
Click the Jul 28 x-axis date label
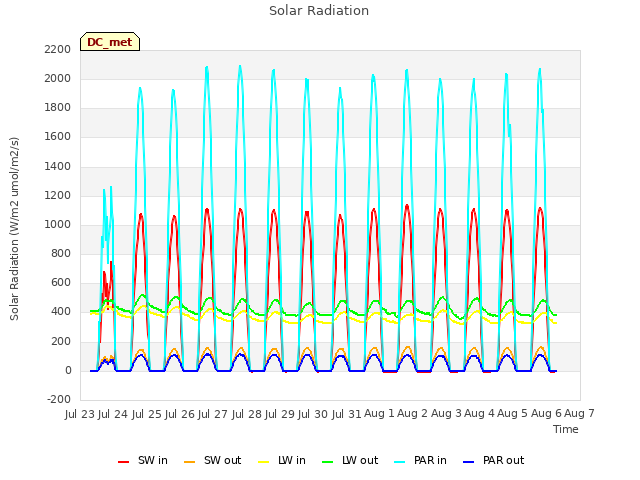click(x=247, y=414)
